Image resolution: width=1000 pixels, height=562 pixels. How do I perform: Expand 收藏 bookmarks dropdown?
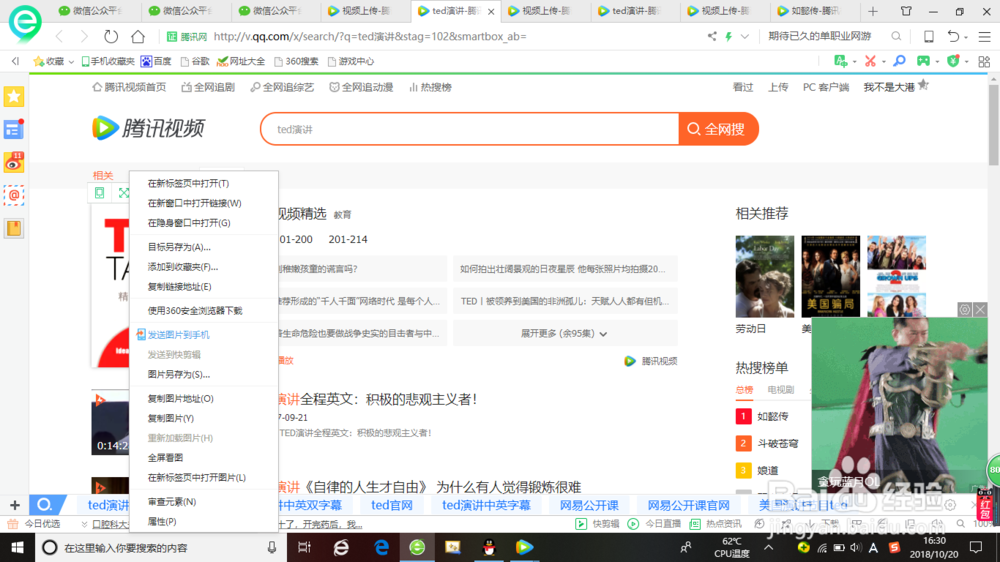(71, 62)
